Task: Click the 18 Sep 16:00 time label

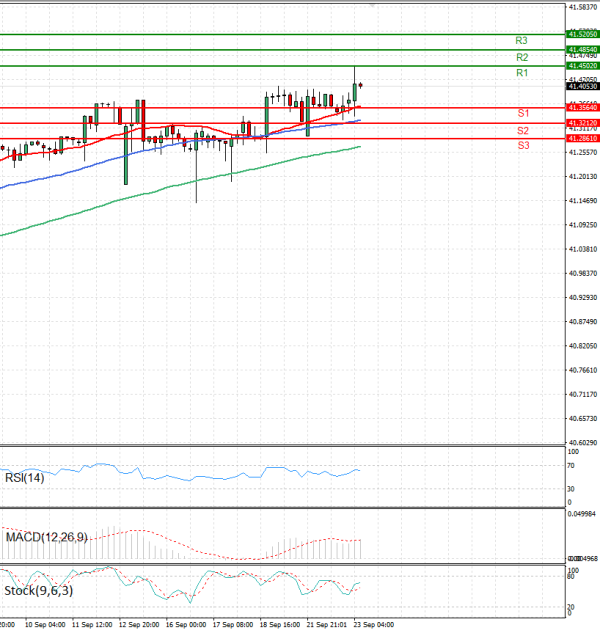Action: pos(280,625)
